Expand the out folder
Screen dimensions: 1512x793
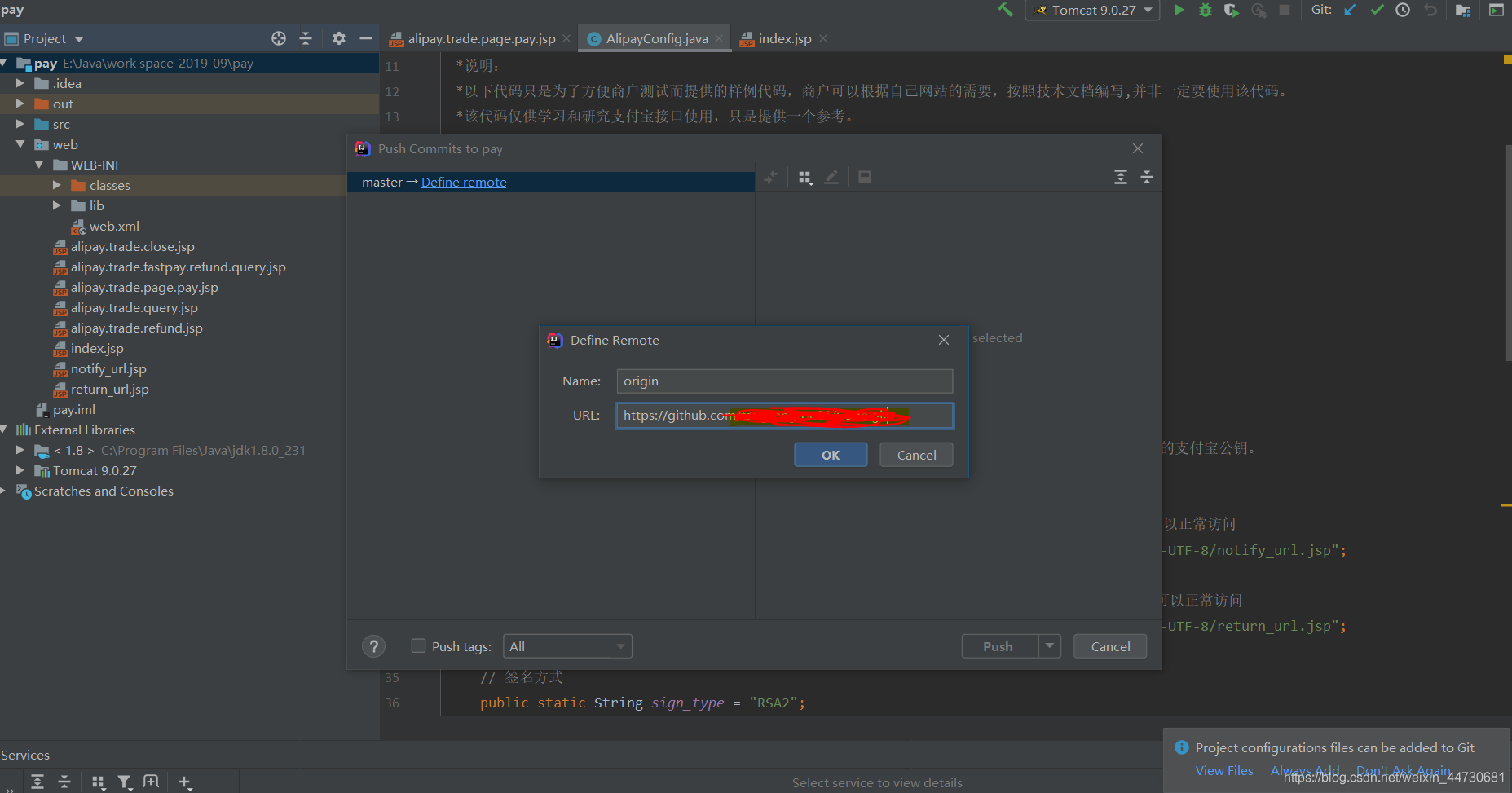tap(20, 104)
